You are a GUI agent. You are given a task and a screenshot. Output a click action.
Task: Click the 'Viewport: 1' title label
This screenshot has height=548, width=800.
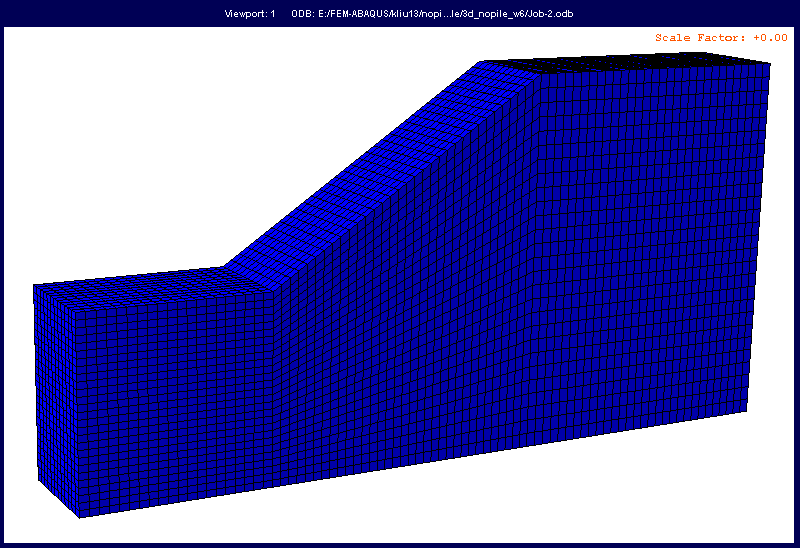250,14
